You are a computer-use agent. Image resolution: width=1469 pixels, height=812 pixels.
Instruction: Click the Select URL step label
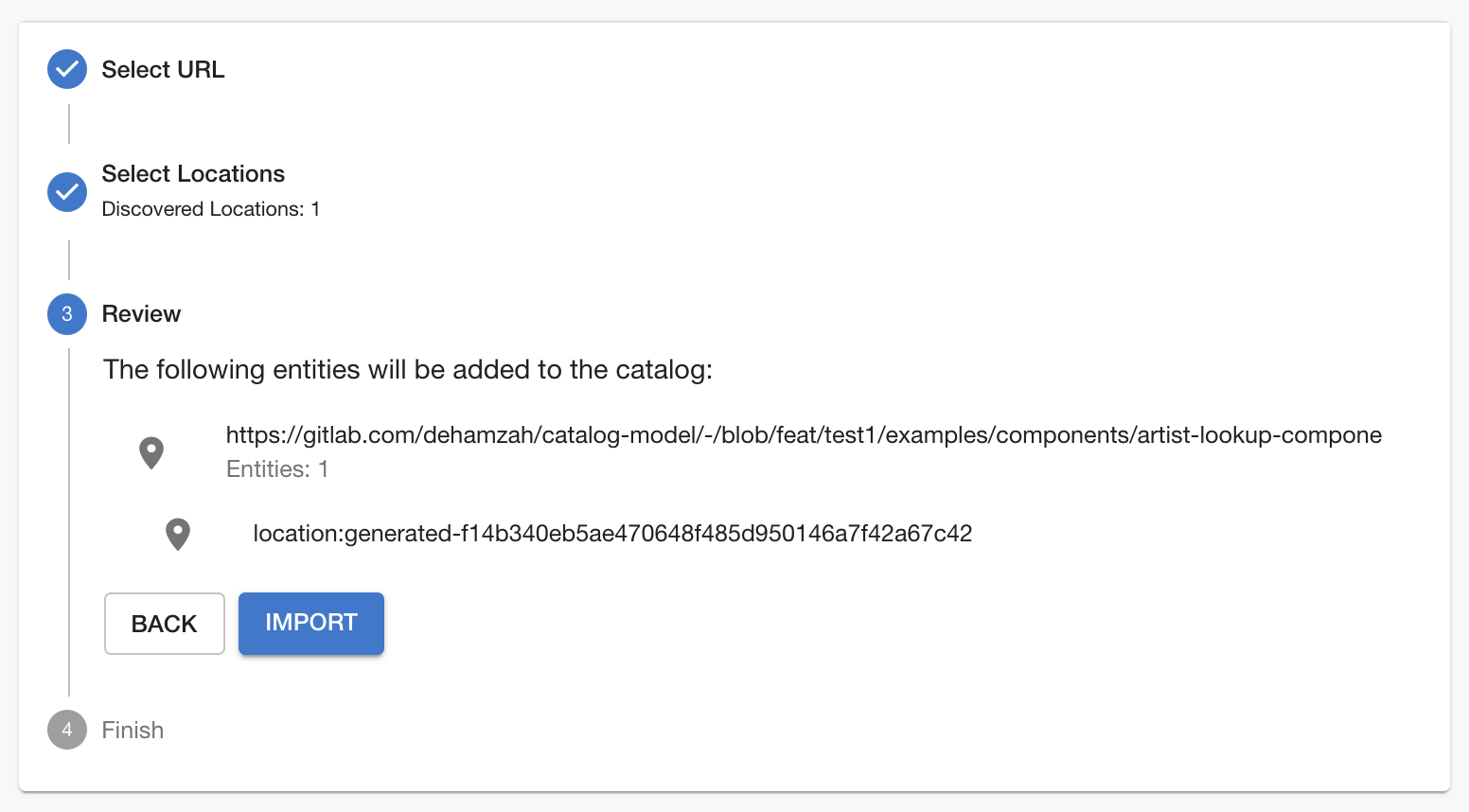click(163, 69)
